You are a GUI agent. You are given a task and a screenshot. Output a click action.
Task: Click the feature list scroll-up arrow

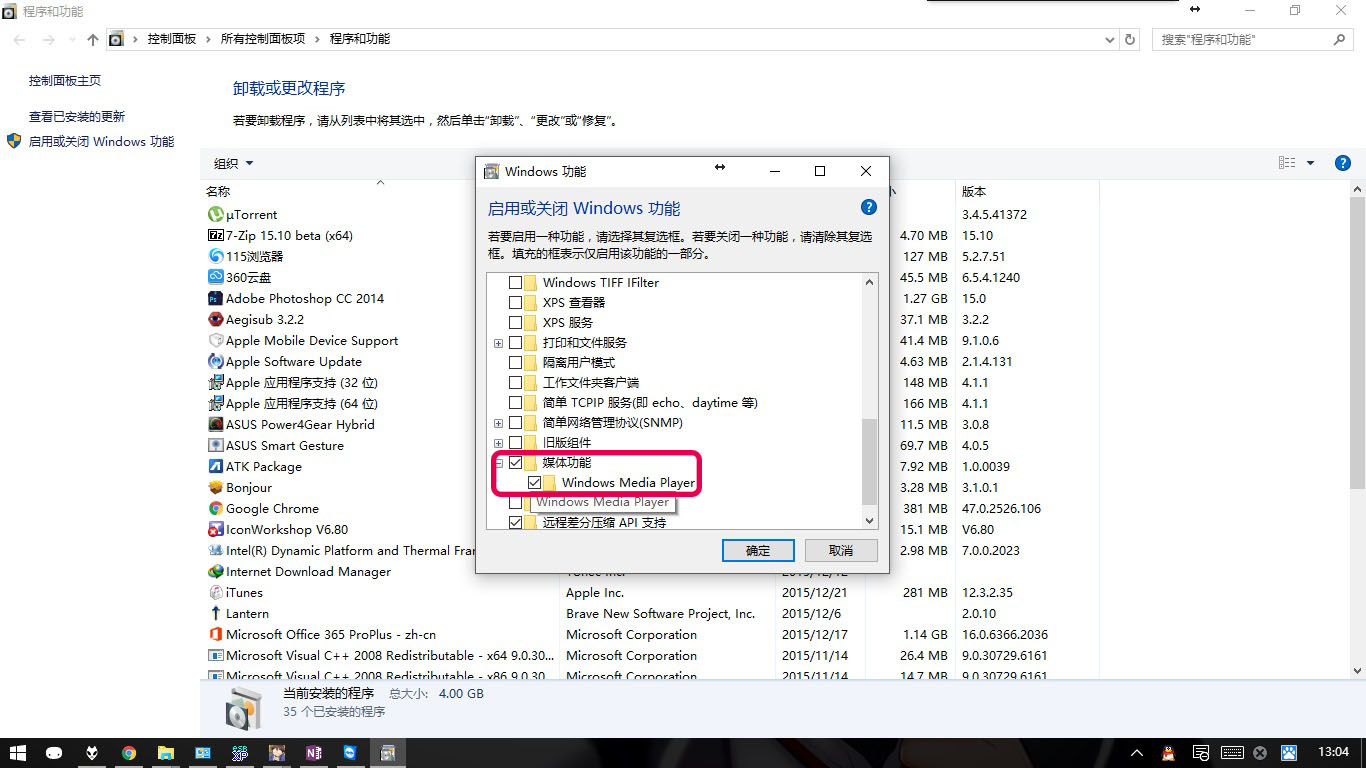pyautogui.click(x=869, y=282)
